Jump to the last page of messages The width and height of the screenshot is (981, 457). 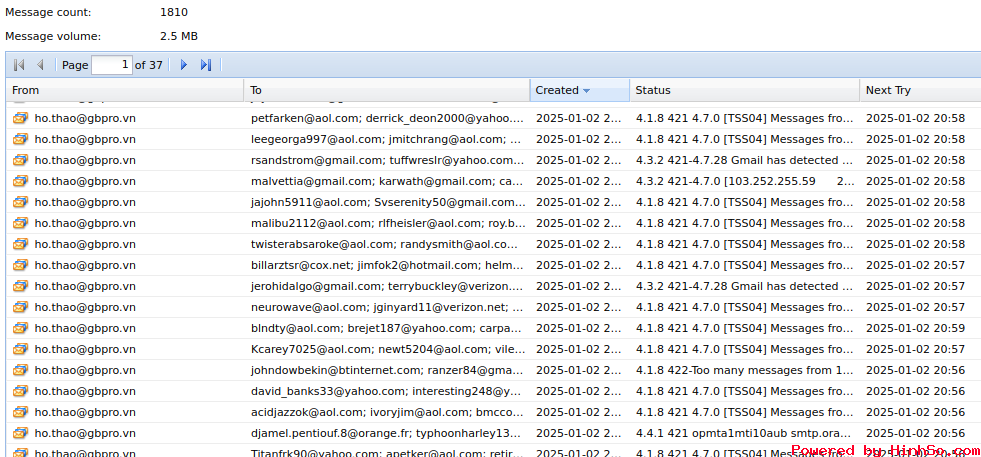point(206,65)
